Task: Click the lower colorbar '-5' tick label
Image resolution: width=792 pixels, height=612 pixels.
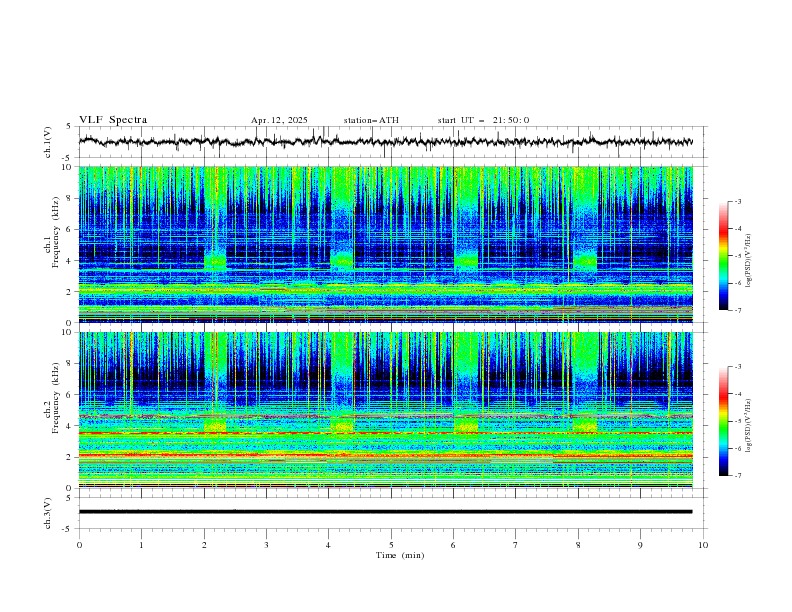Action: click(738, 421)
